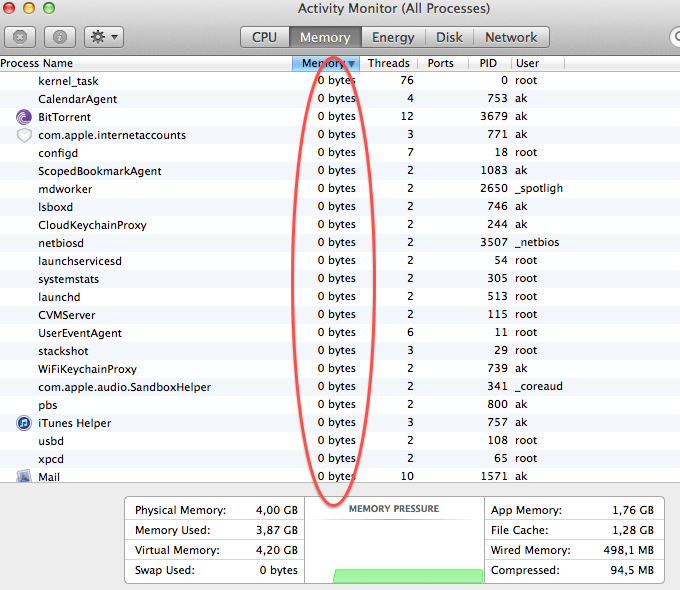Select the systemstats process row

tap(340, 279)
